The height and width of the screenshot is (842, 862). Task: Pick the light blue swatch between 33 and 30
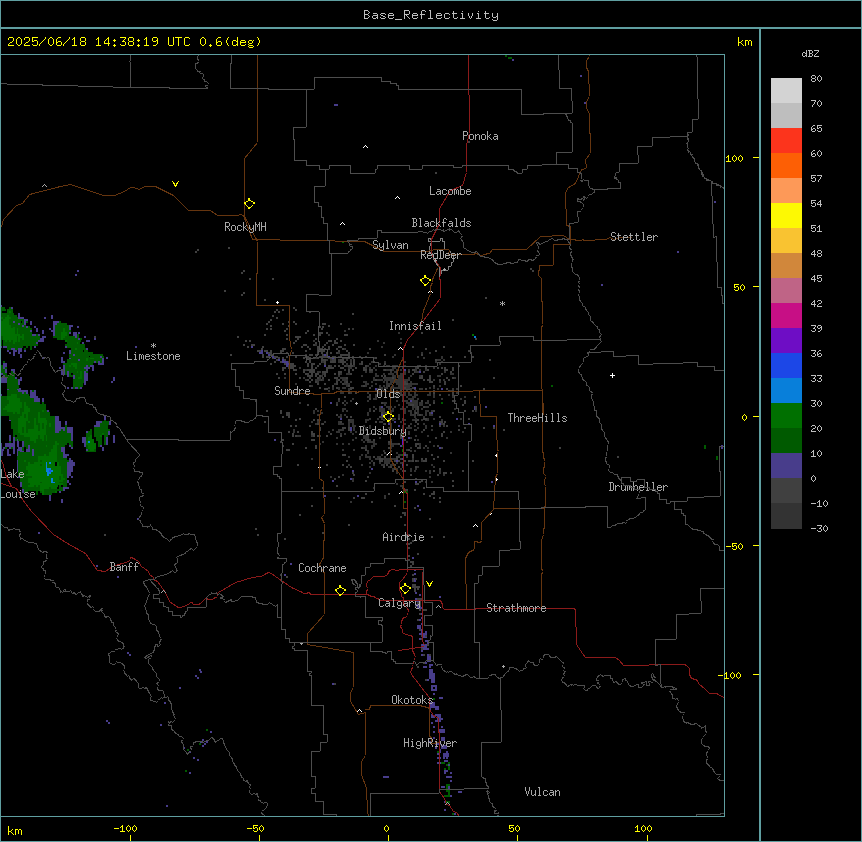tap(786, 391)
